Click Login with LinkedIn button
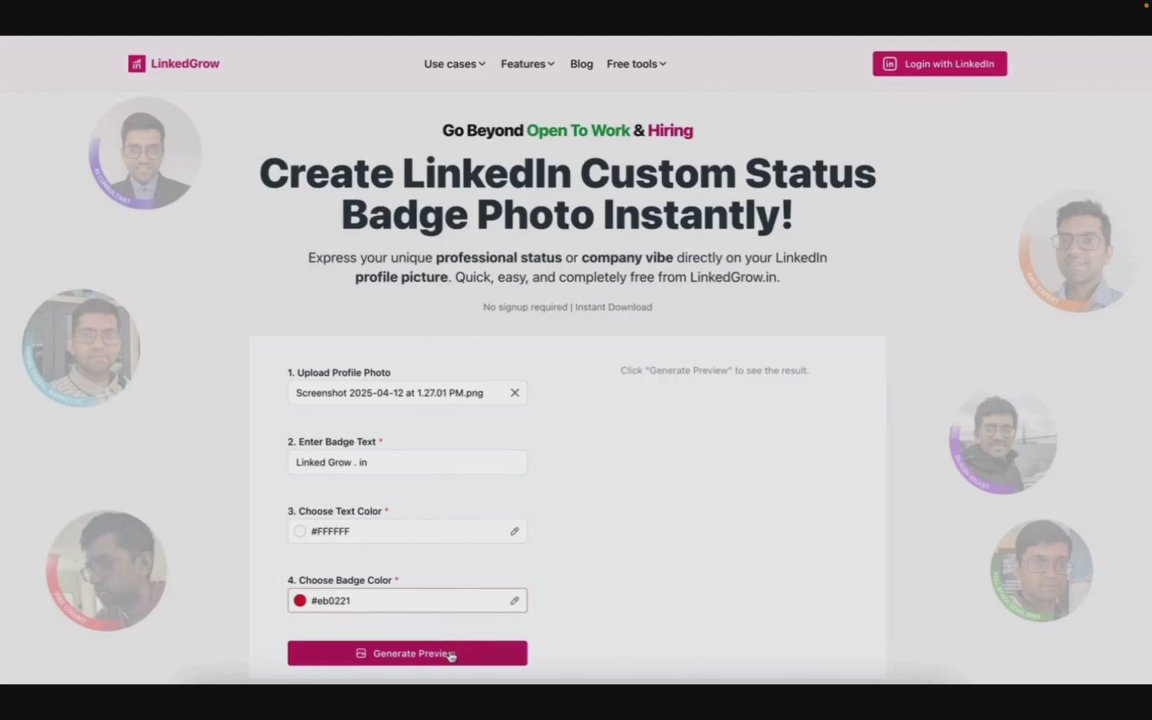1152x720 pixels. point(940,64)
